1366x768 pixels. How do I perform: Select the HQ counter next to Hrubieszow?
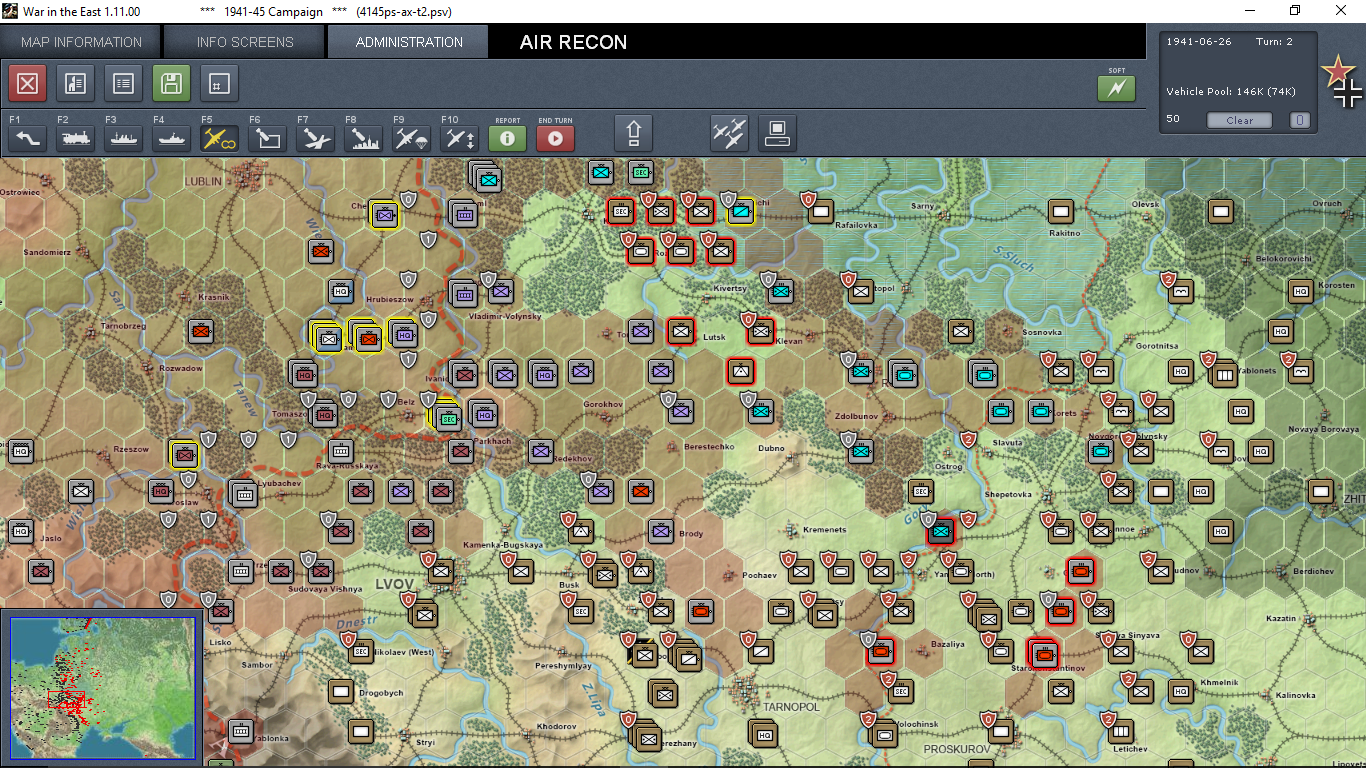click(340, 291)
